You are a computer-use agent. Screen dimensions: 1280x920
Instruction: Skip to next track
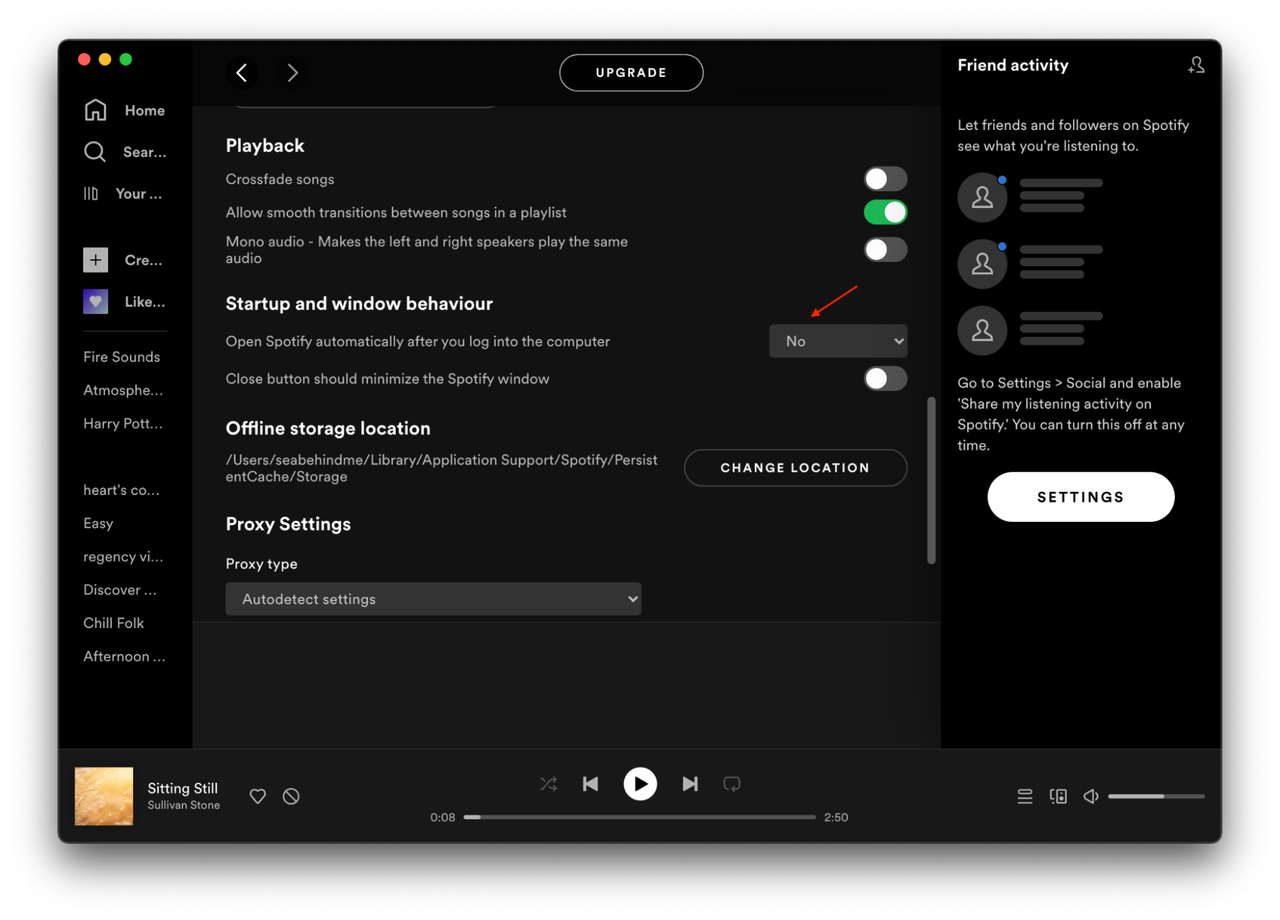pyautogui.click(x=690, y=784)
